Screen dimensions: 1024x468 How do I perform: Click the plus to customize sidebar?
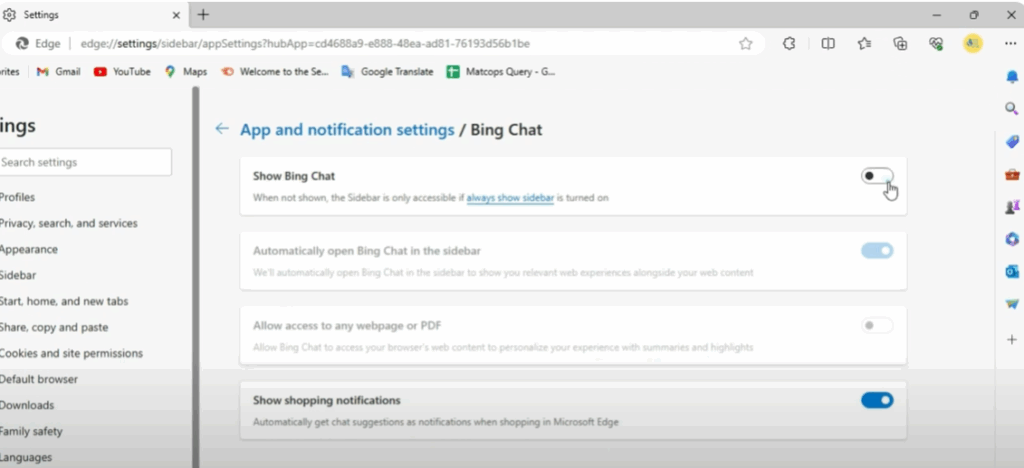click(x=1011, y=339)
